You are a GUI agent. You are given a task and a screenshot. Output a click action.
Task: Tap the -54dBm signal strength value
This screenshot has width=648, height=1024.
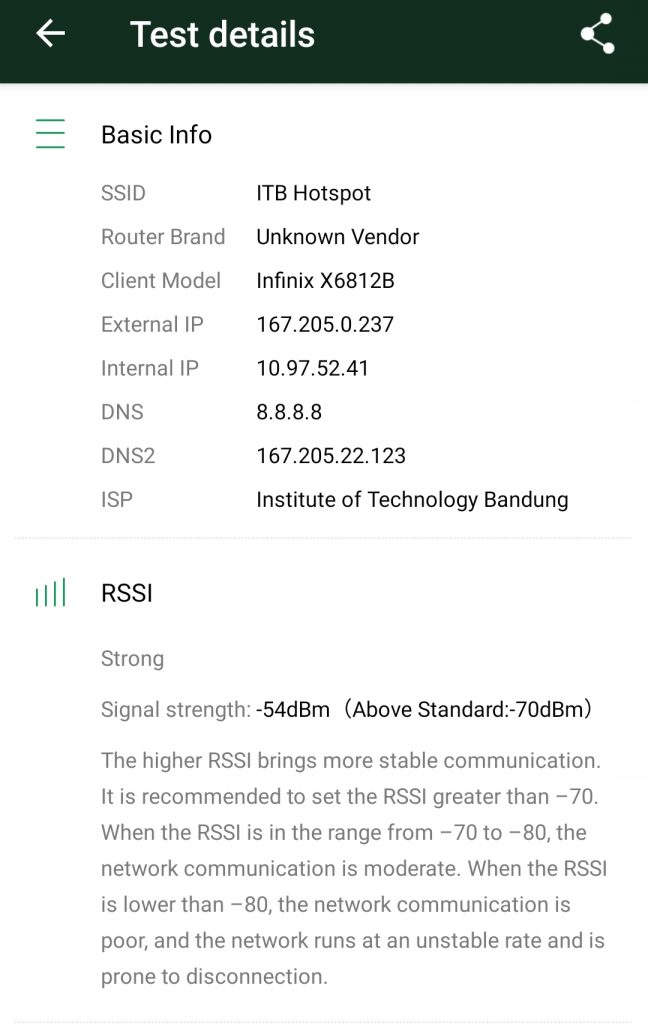pos(293,710)
